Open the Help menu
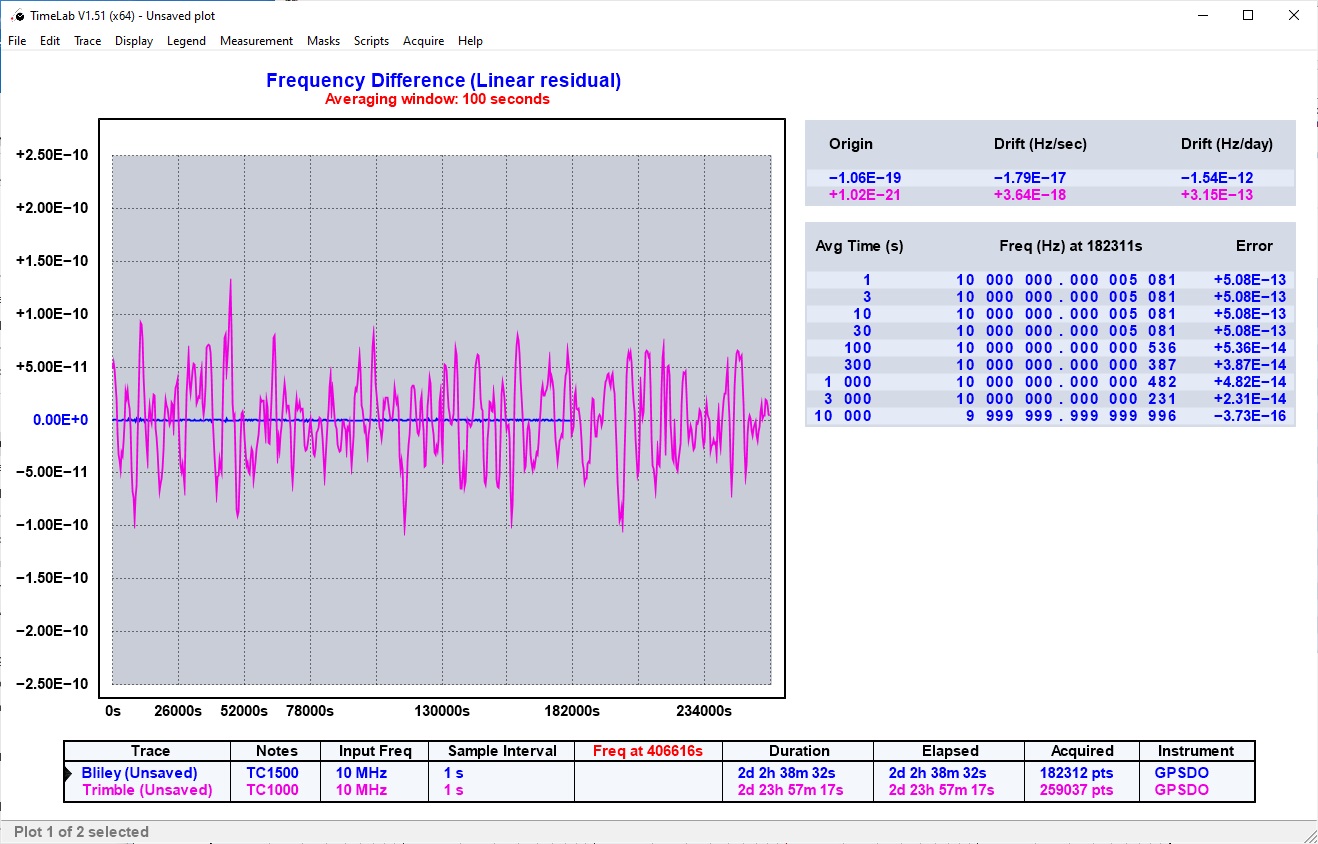1318x844 pixels. 470,41
